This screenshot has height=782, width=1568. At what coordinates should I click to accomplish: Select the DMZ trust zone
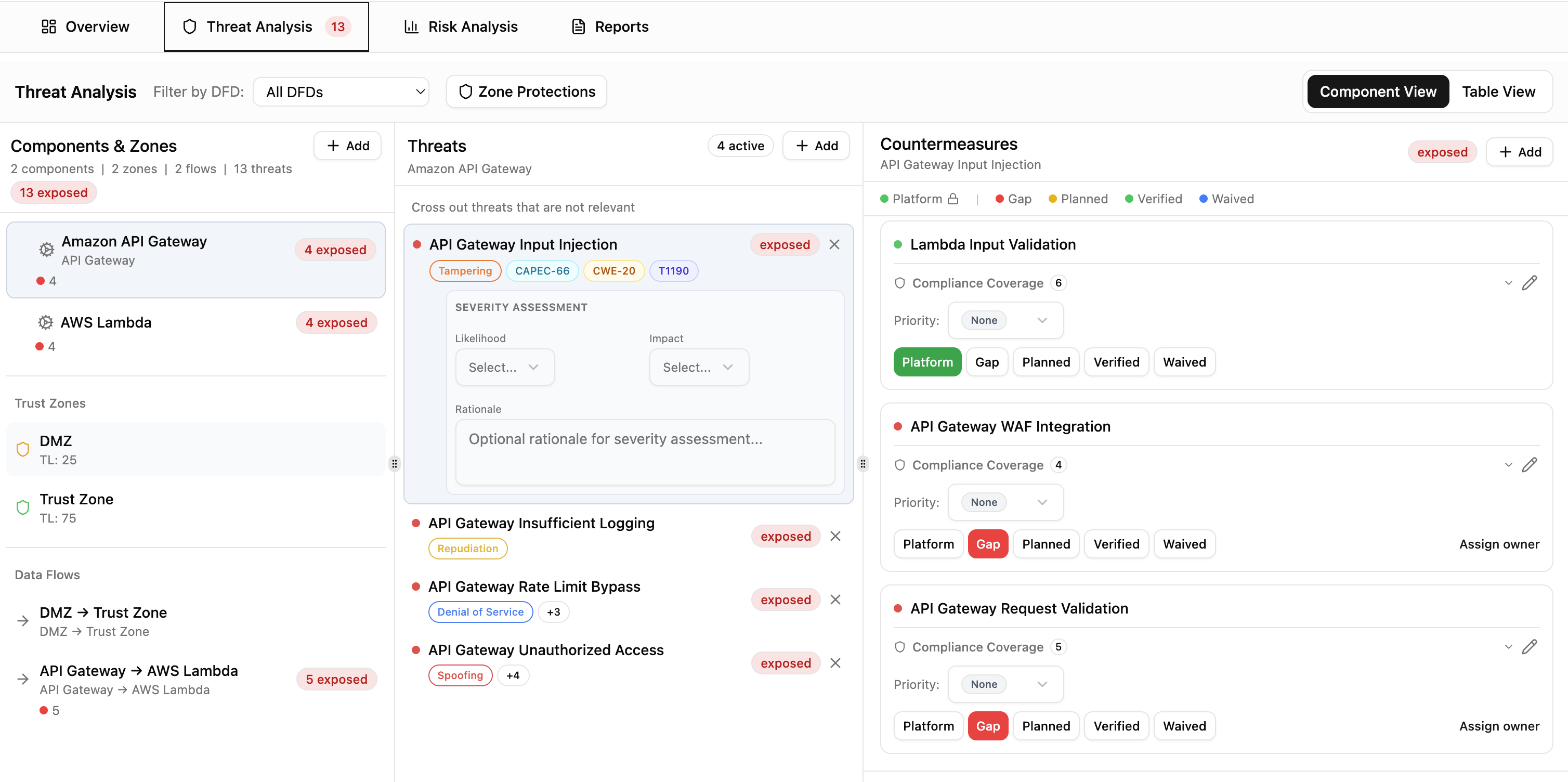point(196,449)
